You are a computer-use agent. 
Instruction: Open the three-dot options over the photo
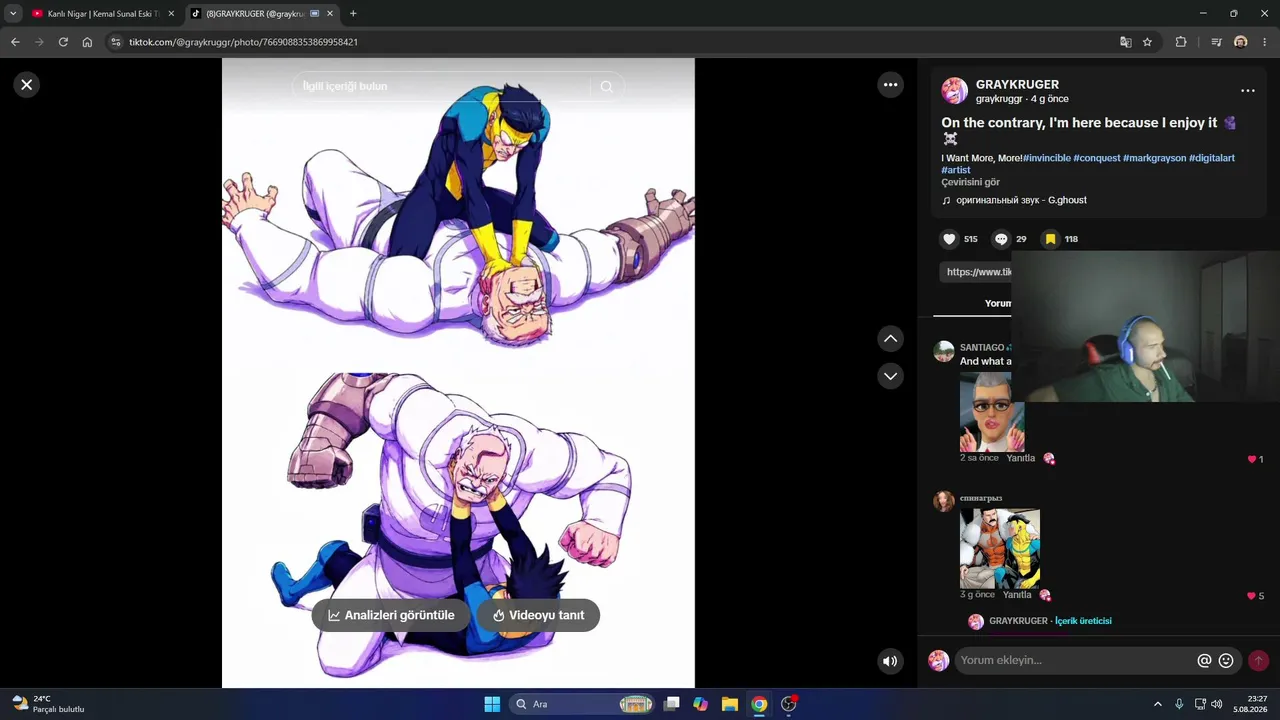[x=891, y=85]
